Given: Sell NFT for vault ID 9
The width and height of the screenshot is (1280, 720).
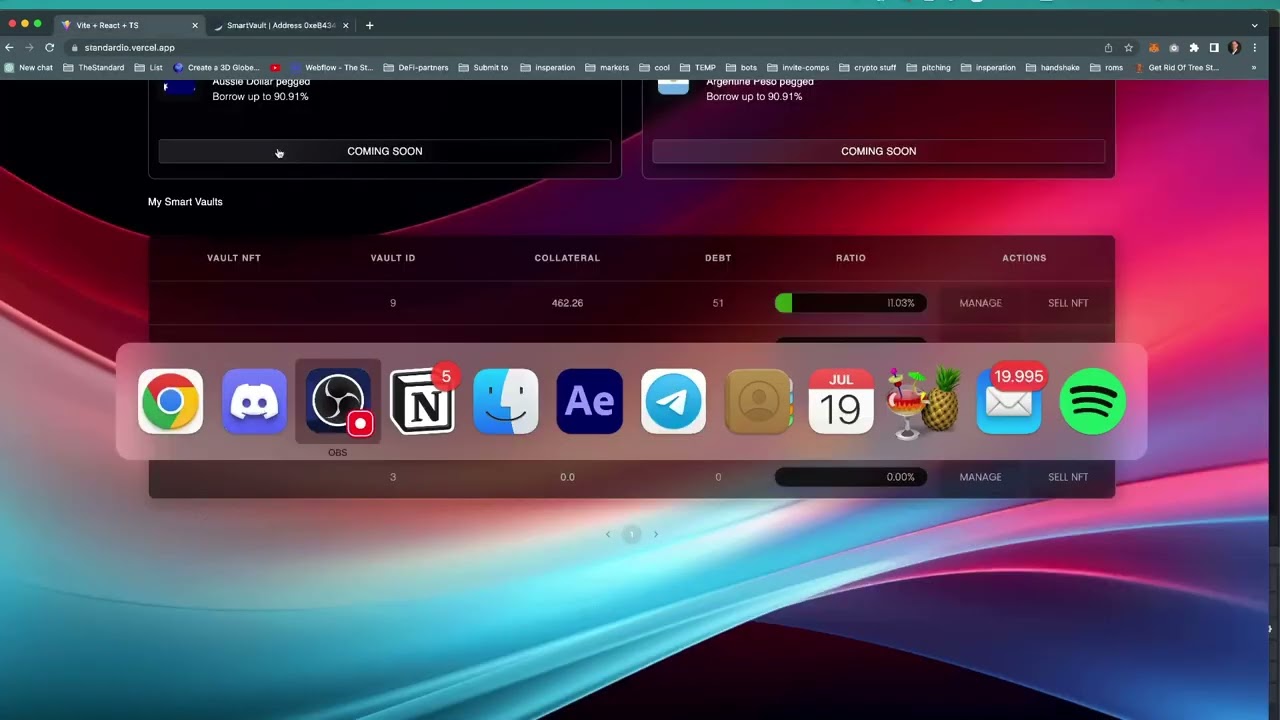Looking at the screenshot, I should (1068, 303).
